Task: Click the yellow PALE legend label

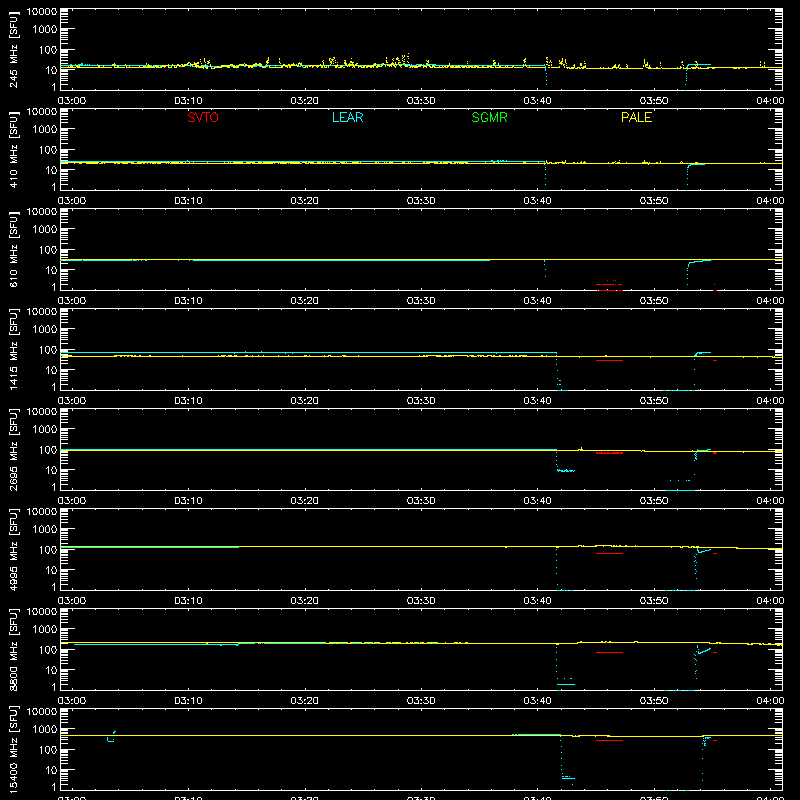Action: [636, 117]
